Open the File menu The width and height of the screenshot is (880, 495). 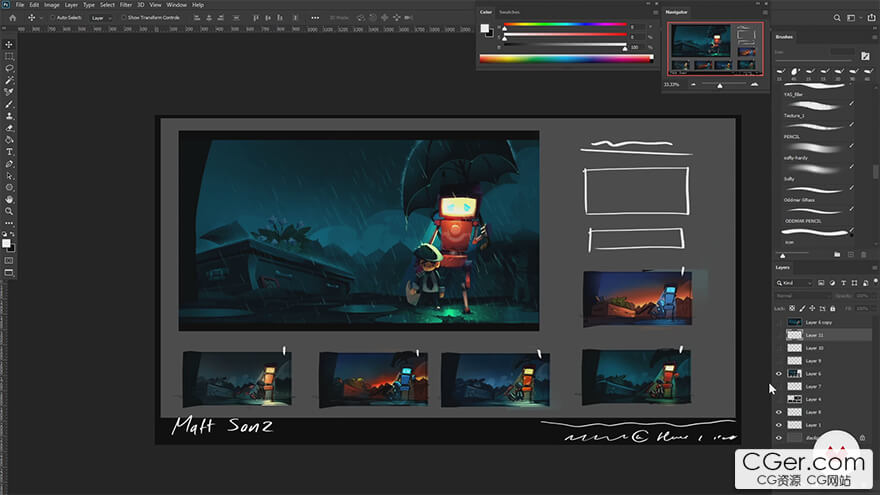tap(20, 4)
